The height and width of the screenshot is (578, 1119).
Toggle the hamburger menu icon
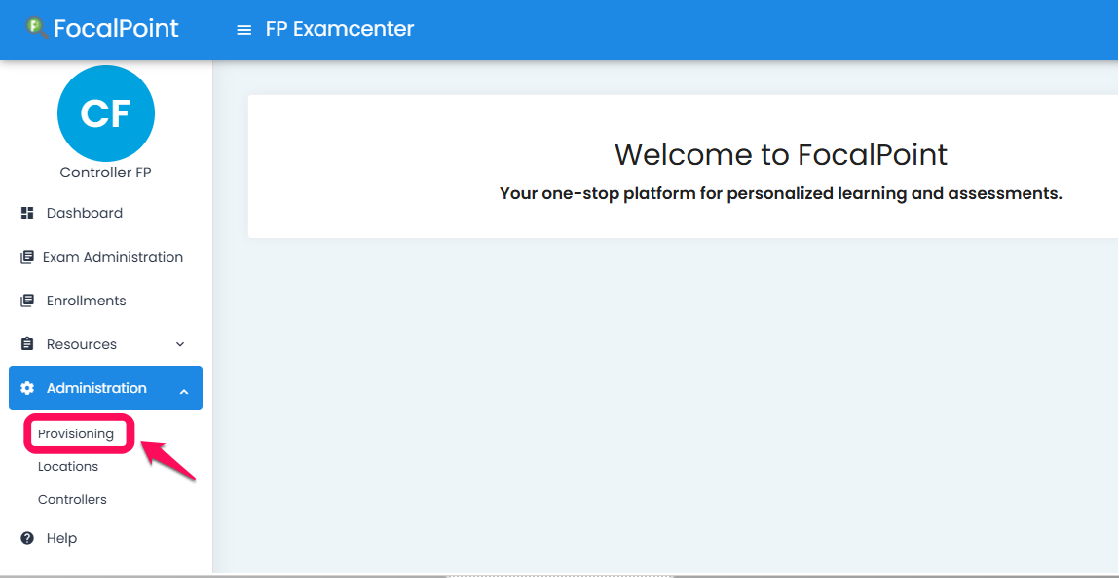(244, 30)
